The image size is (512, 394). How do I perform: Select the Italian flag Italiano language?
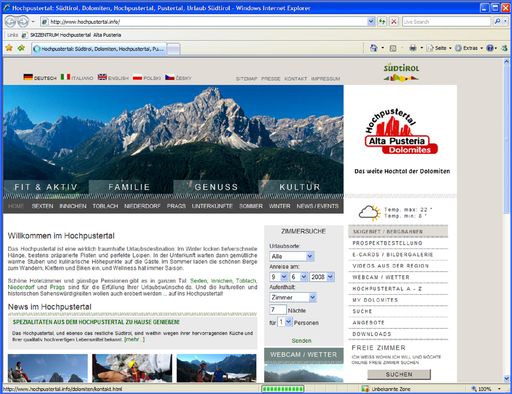[77, 77]
